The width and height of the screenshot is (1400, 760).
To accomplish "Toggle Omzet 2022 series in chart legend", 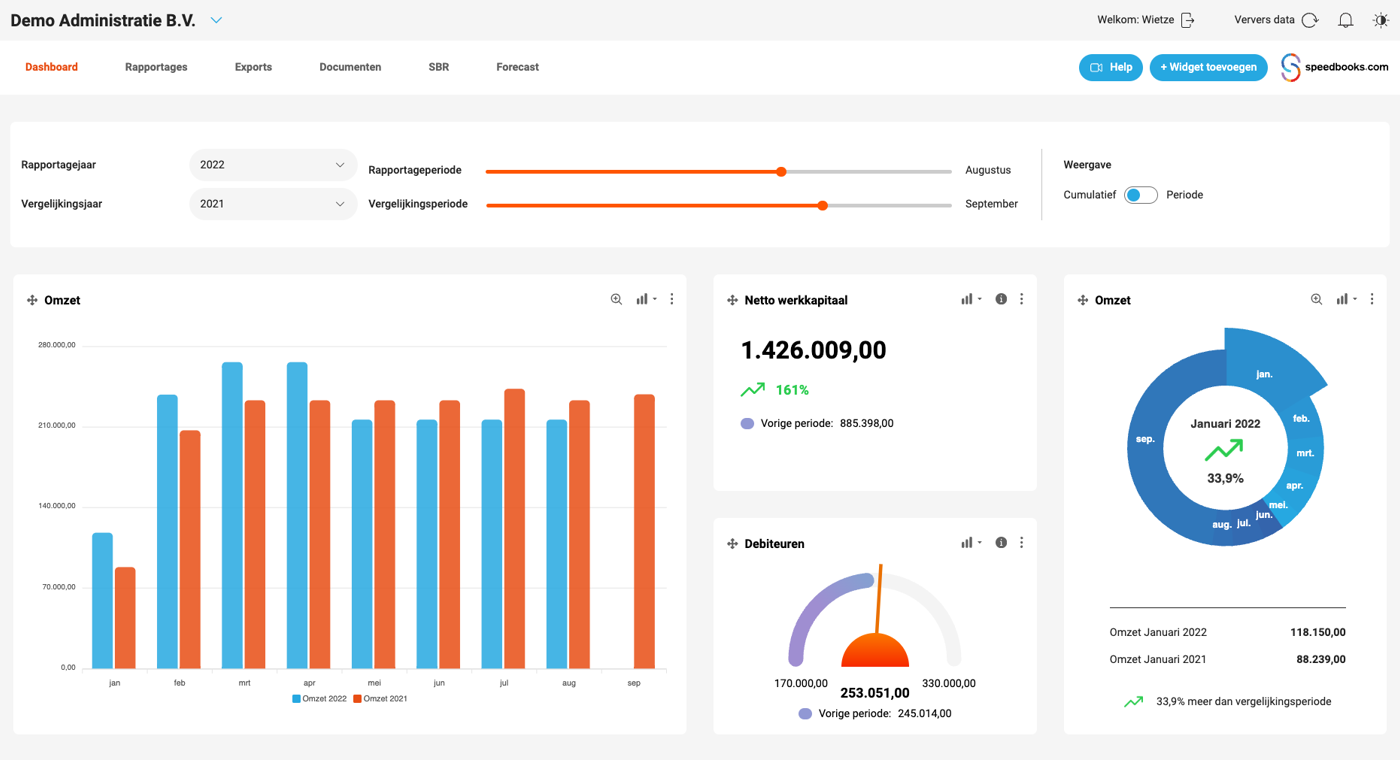I will [319, 699].
